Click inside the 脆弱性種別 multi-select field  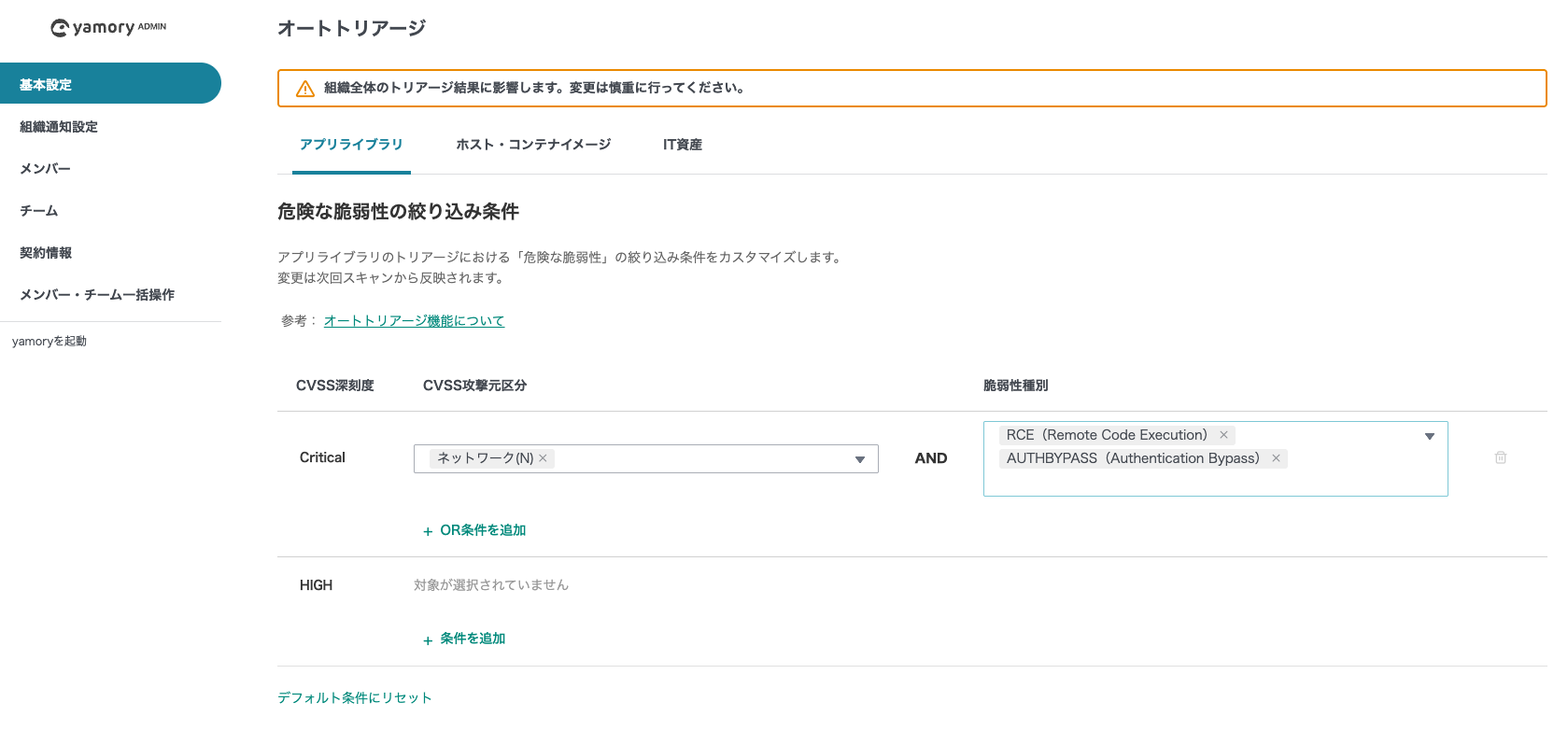pyautogui.click(x=1214, y=481)
